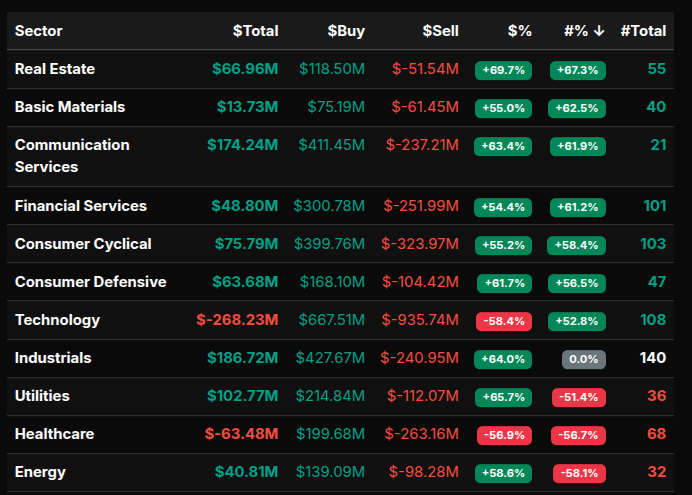692x495 pixels.
Task: Click the $% column header
Action: (x=519, y=31)
